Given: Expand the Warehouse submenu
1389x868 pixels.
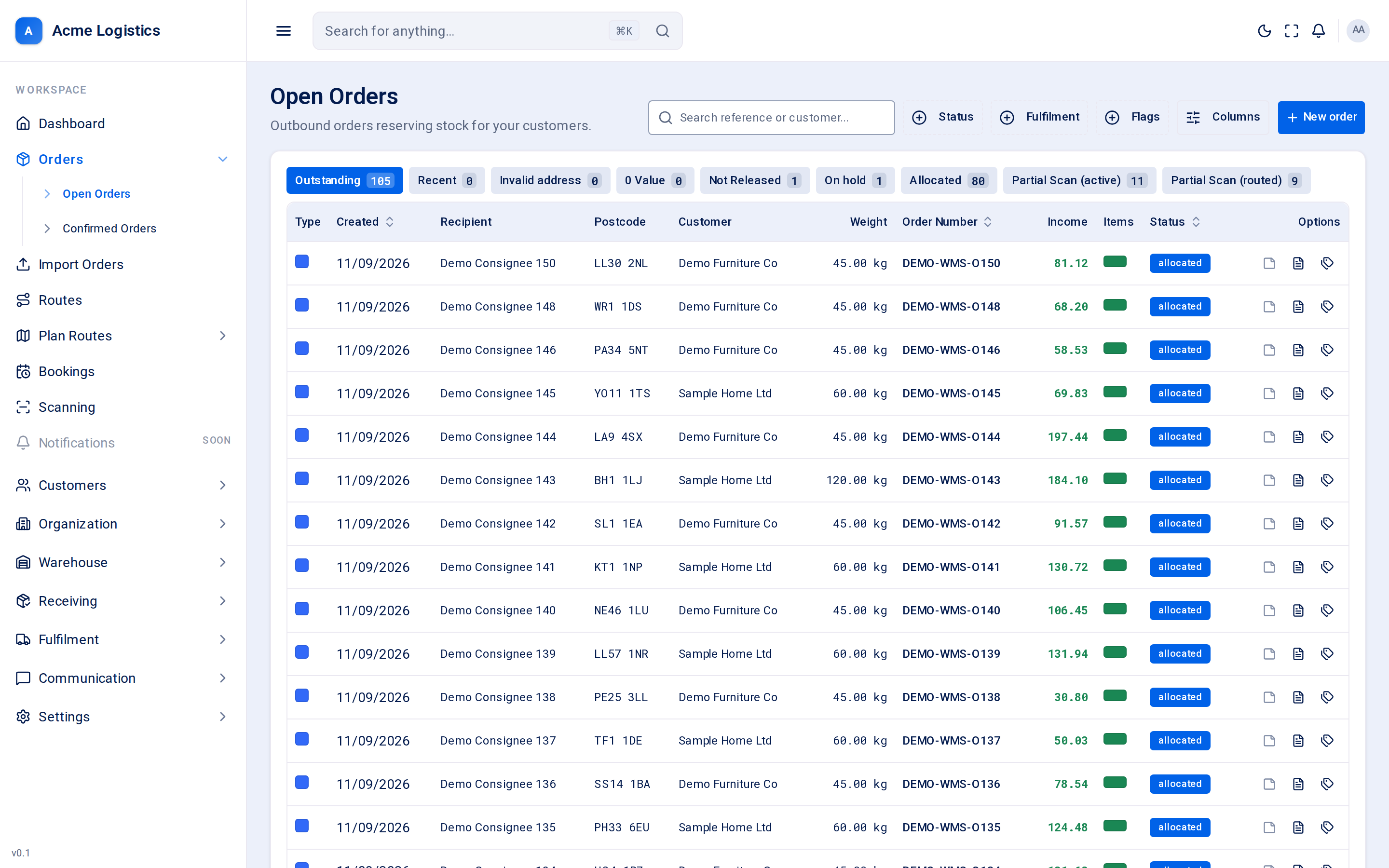Looking at the screenshot, I should tap(223, 563).
